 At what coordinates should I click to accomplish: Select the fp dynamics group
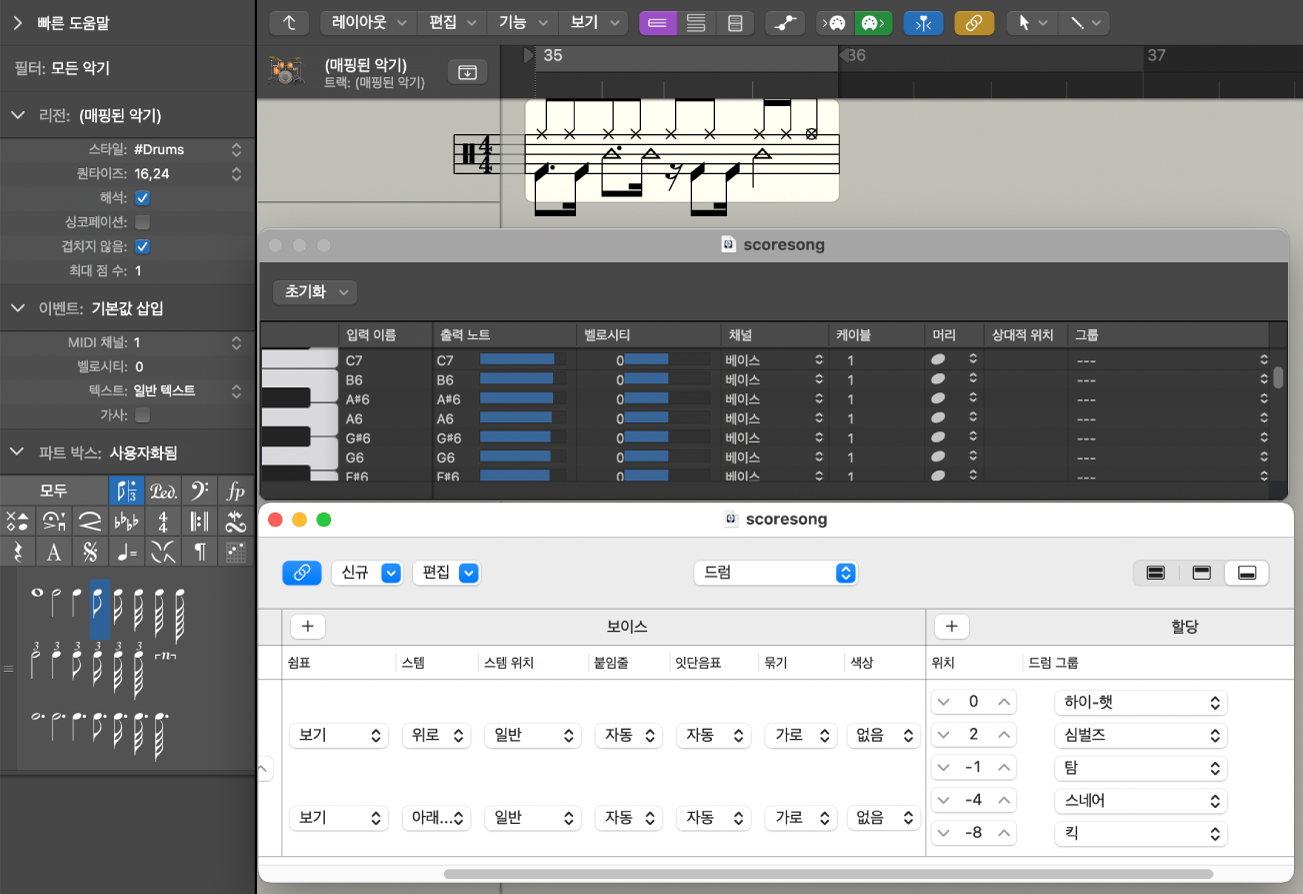(x=236, y=491)
